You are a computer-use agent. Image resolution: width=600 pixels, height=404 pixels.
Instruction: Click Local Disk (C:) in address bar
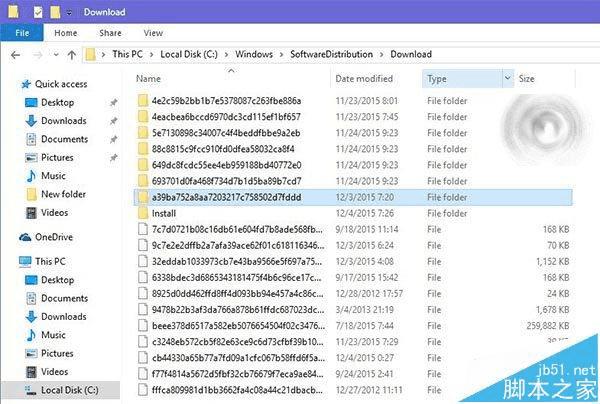click(189, 54)
